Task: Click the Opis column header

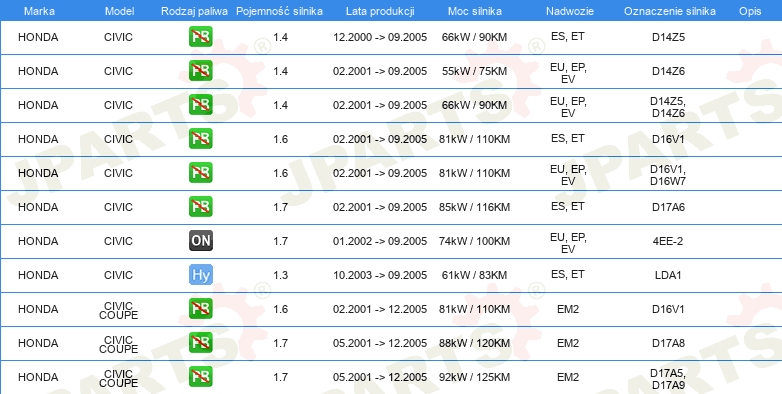Action: 750,11
